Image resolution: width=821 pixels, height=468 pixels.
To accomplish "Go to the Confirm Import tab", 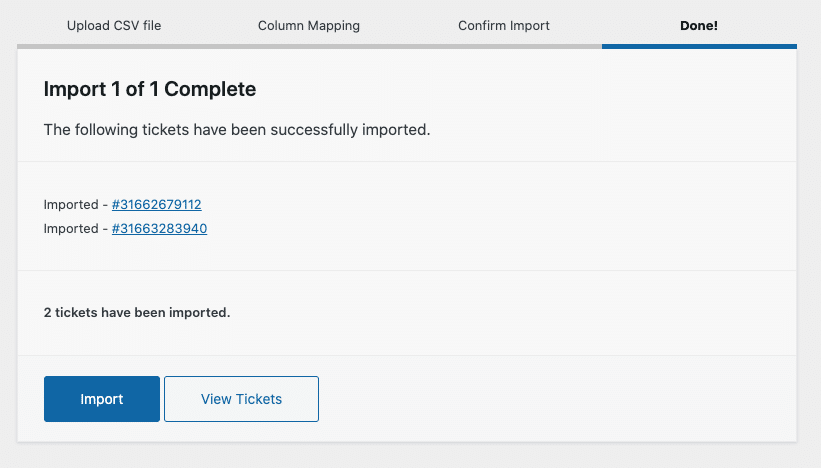I will [x=504, y=25].
